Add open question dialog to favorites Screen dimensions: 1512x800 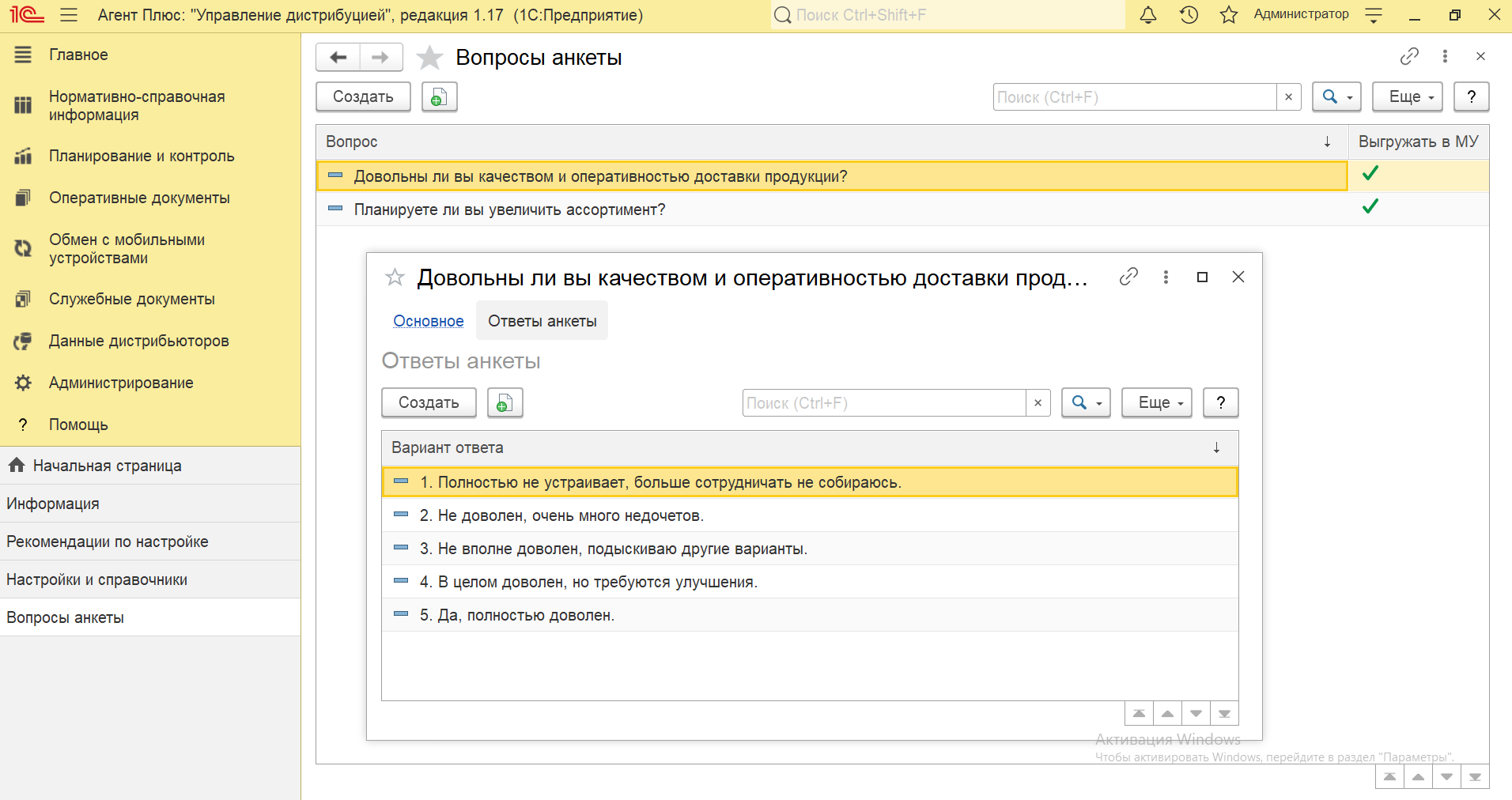click(x=395, y=277)
